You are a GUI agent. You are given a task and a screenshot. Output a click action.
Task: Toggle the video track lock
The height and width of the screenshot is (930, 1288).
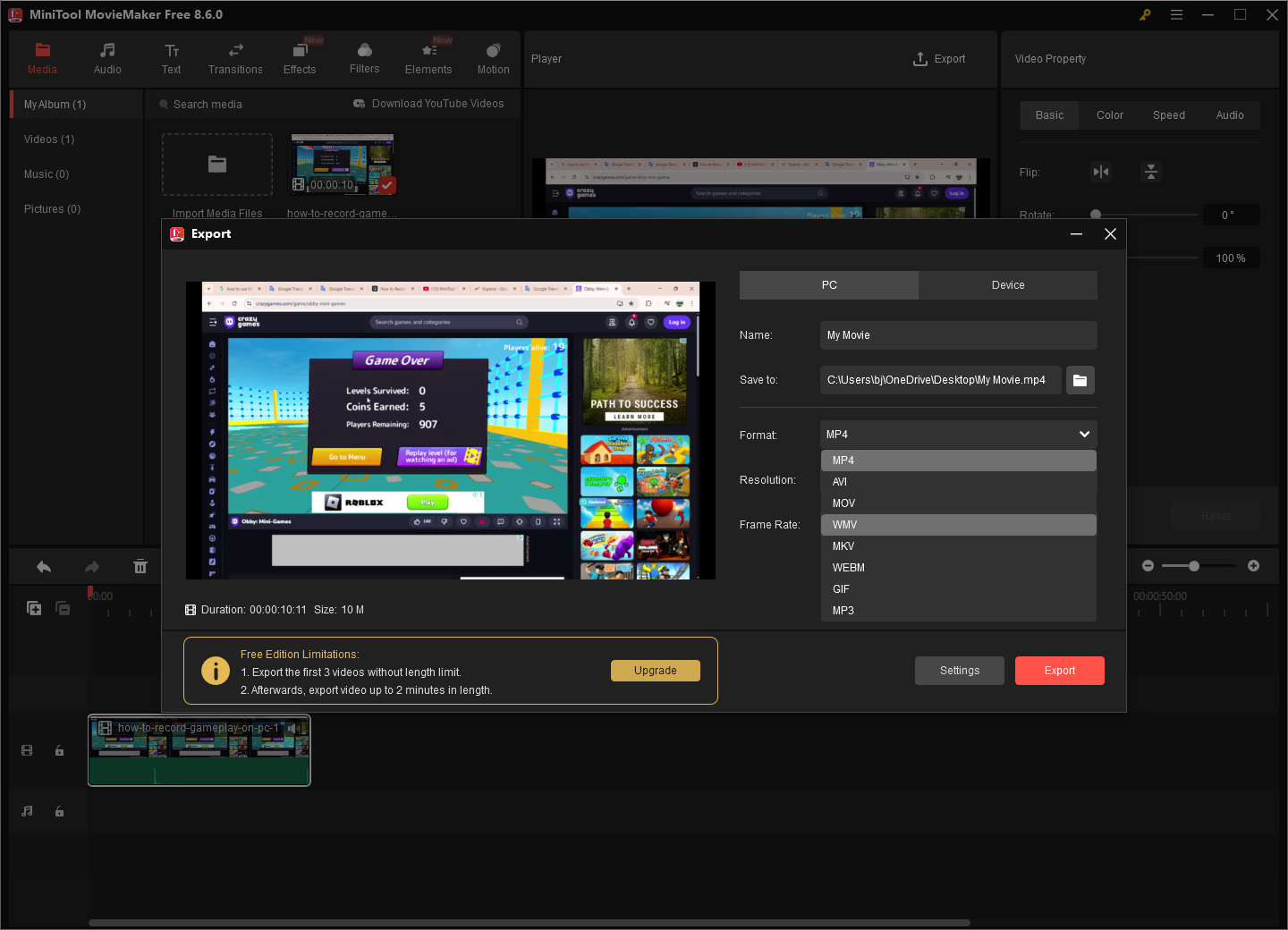click(x=60, y=751)
